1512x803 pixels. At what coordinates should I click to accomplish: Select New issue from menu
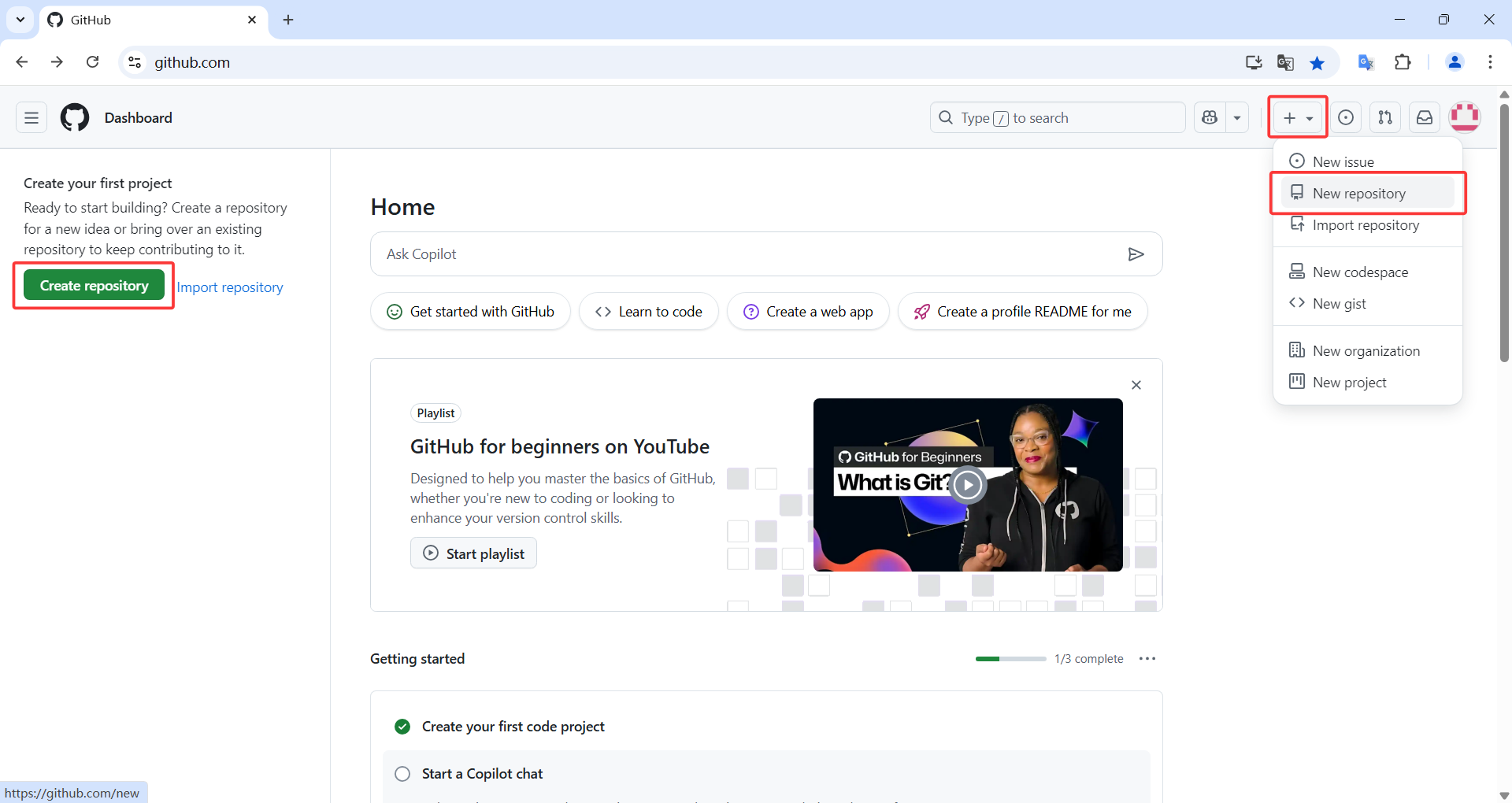(1368, 161)
